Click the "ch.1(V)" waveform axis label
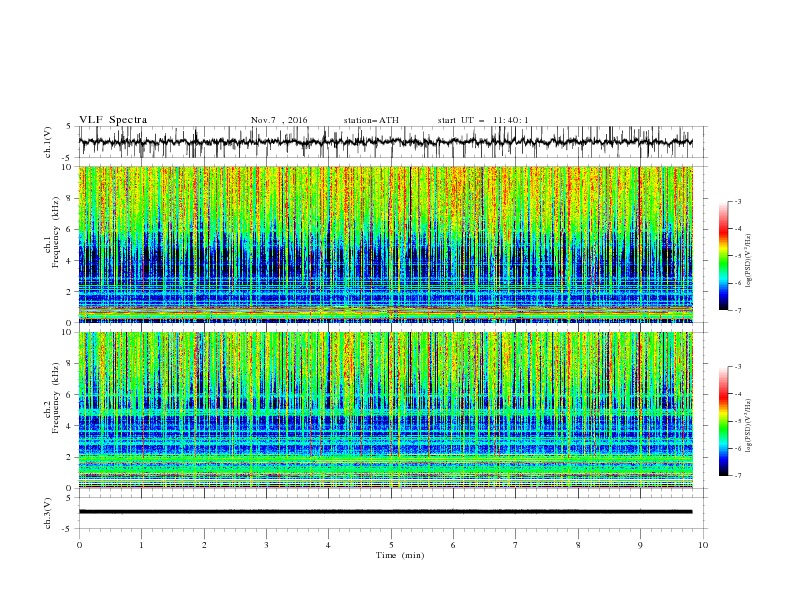792x612 pixels. pyautogui.click(x=48, y=142)
